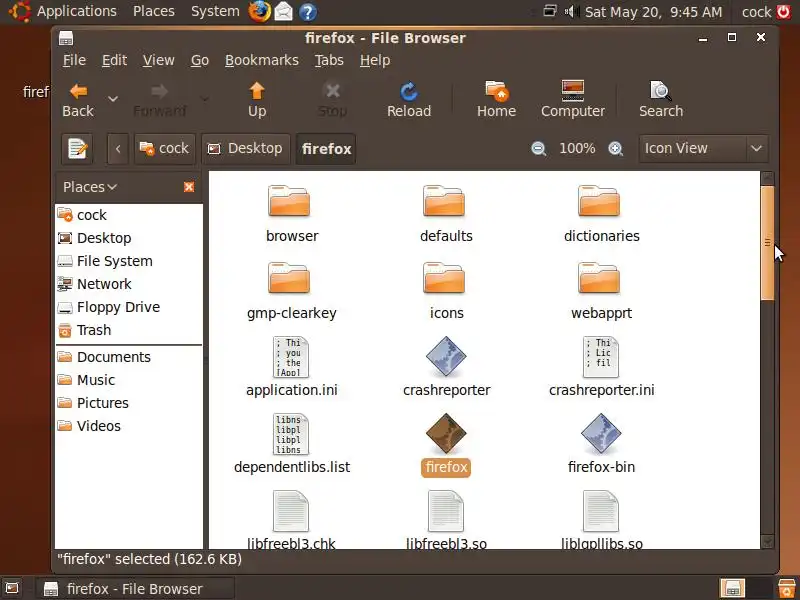Open the Icon View dropdown
800x600 pixels.
(703, 148)
